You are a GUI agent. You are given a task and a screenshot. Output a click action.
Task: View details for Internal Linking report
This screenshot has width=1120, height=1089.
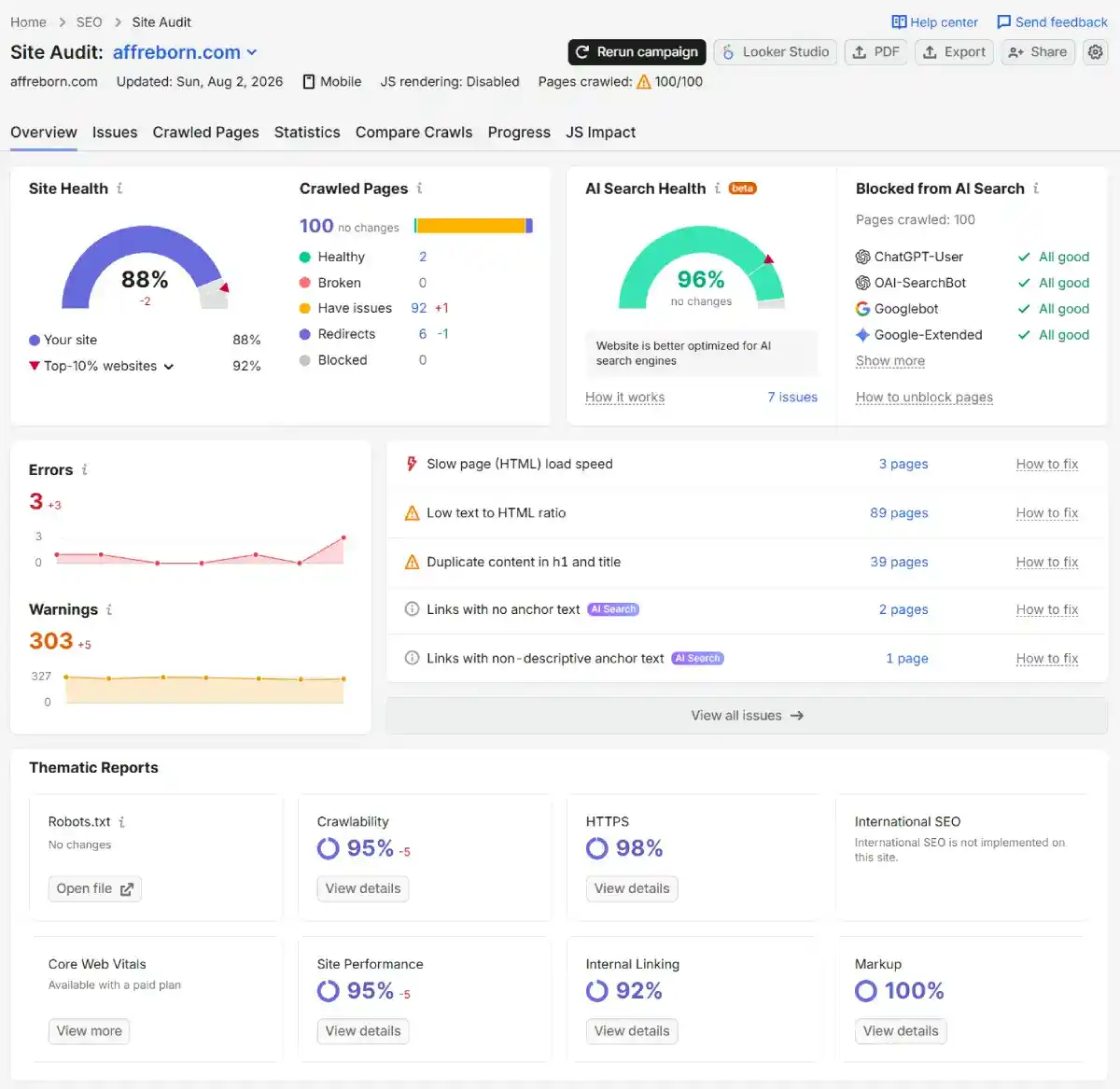632,1031
